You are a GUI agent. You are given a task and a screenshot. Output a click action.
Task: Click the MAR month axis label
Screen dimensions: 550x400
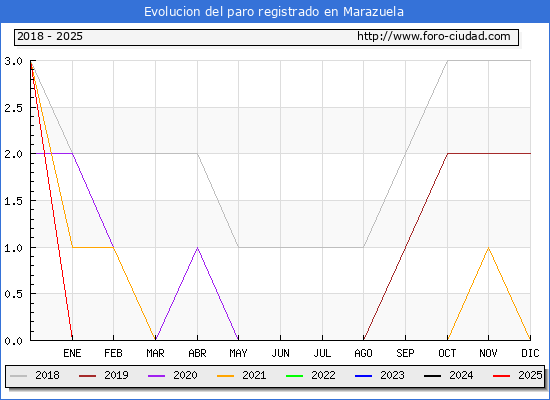point(155,353)
